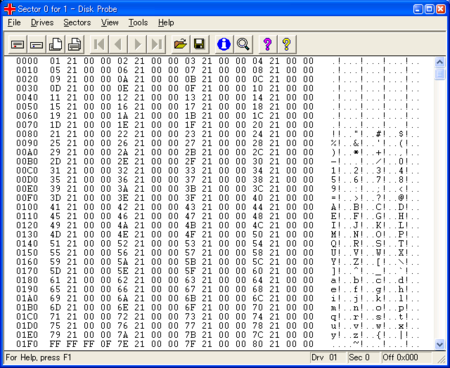Print the sector using the printer icon
450x368 pixels.
(x=74, y=44)
